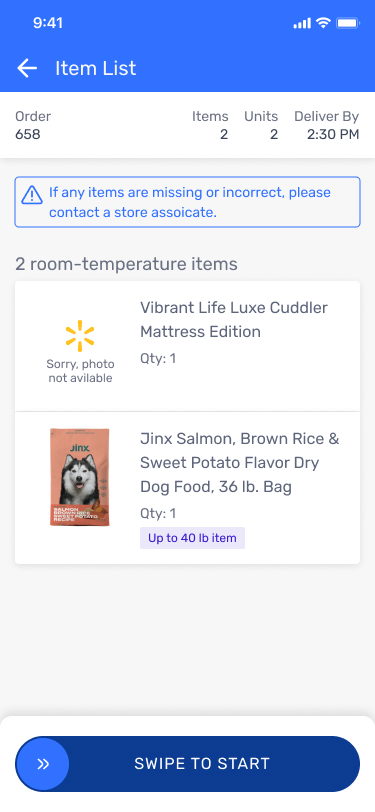Click the warning triangle icon
Viewport: 375px width, 812px height.
(x=32, y=195)
